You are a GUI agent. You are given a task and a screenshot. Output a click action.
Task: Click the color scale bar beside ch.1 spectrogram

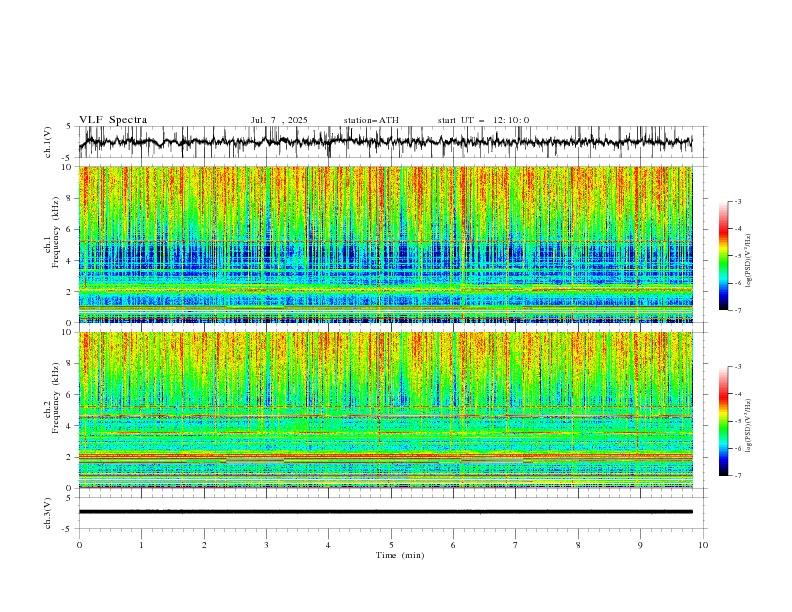click(x=723, y=256)
